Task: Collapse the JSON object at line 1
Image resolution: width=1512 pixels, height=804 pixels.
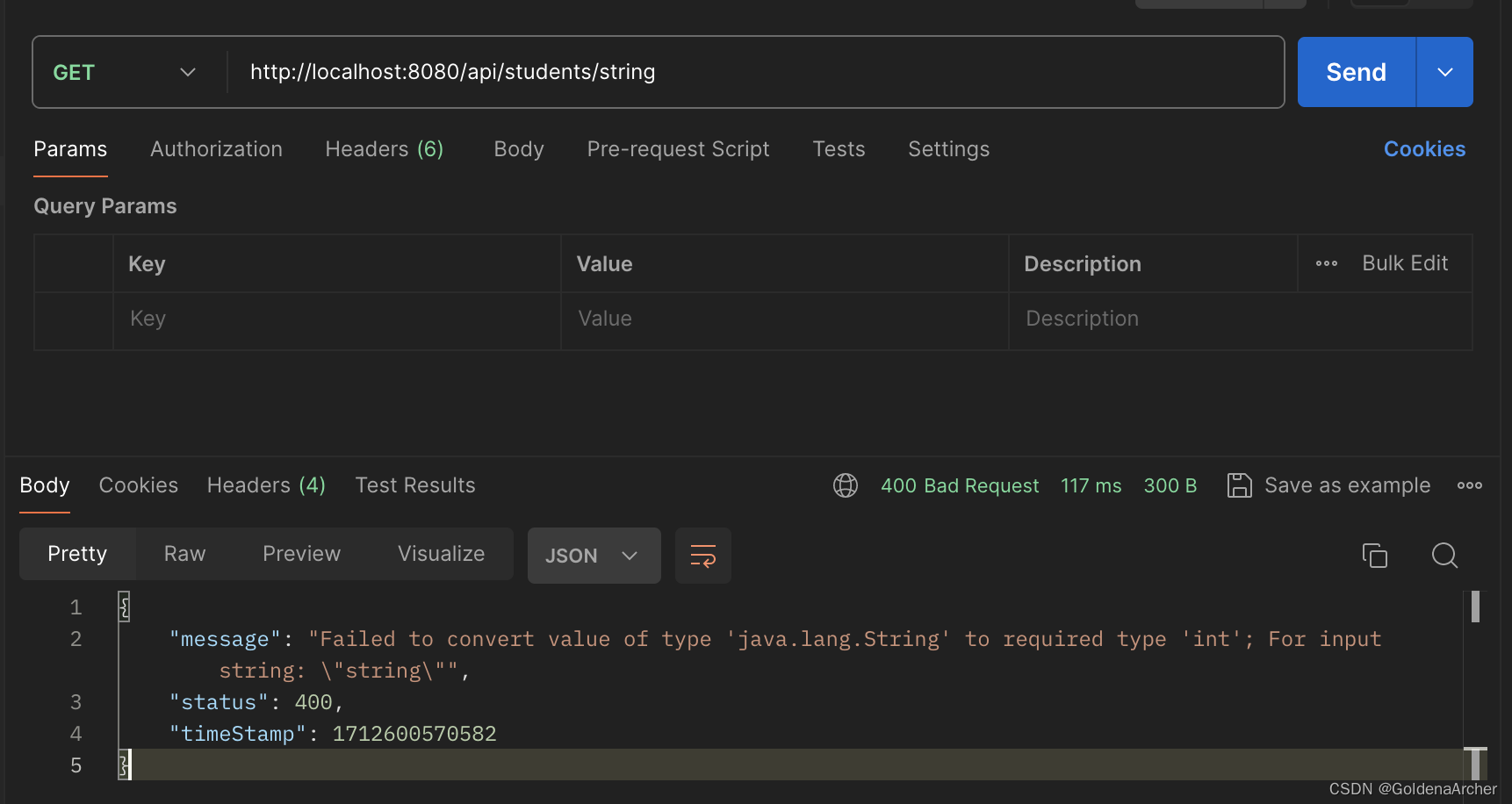Action: 125,607
